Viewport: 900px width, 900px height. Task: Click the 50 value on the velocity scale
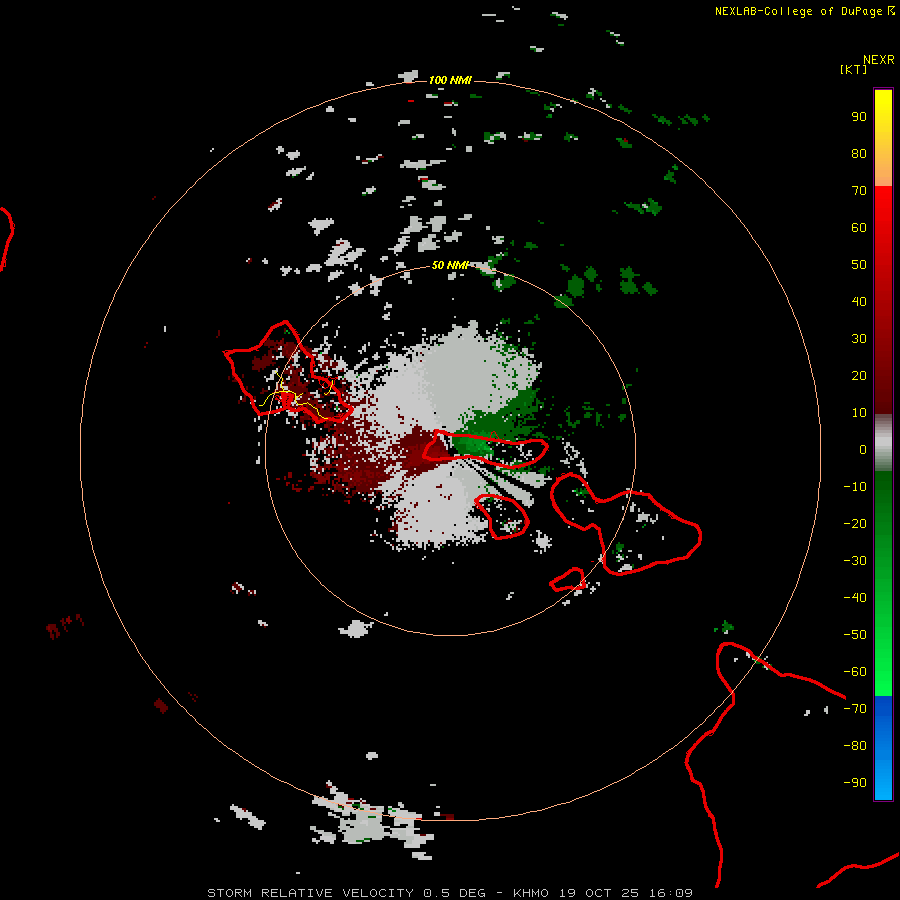click(859, 265)
